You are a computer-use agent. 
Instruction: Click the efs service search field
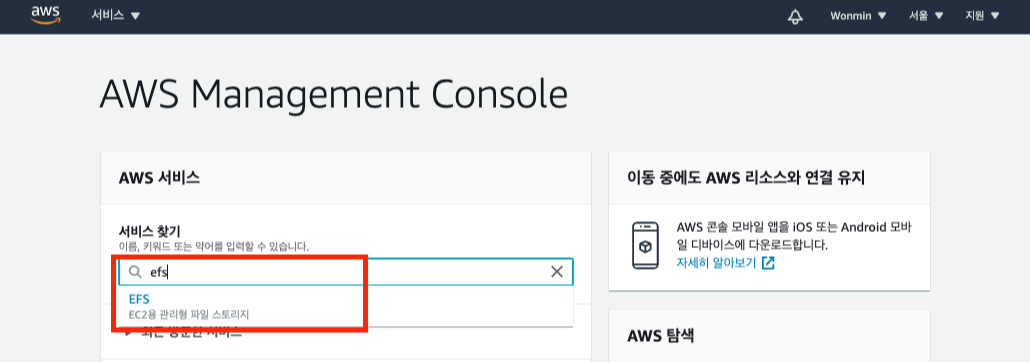[x=346, y=271]
